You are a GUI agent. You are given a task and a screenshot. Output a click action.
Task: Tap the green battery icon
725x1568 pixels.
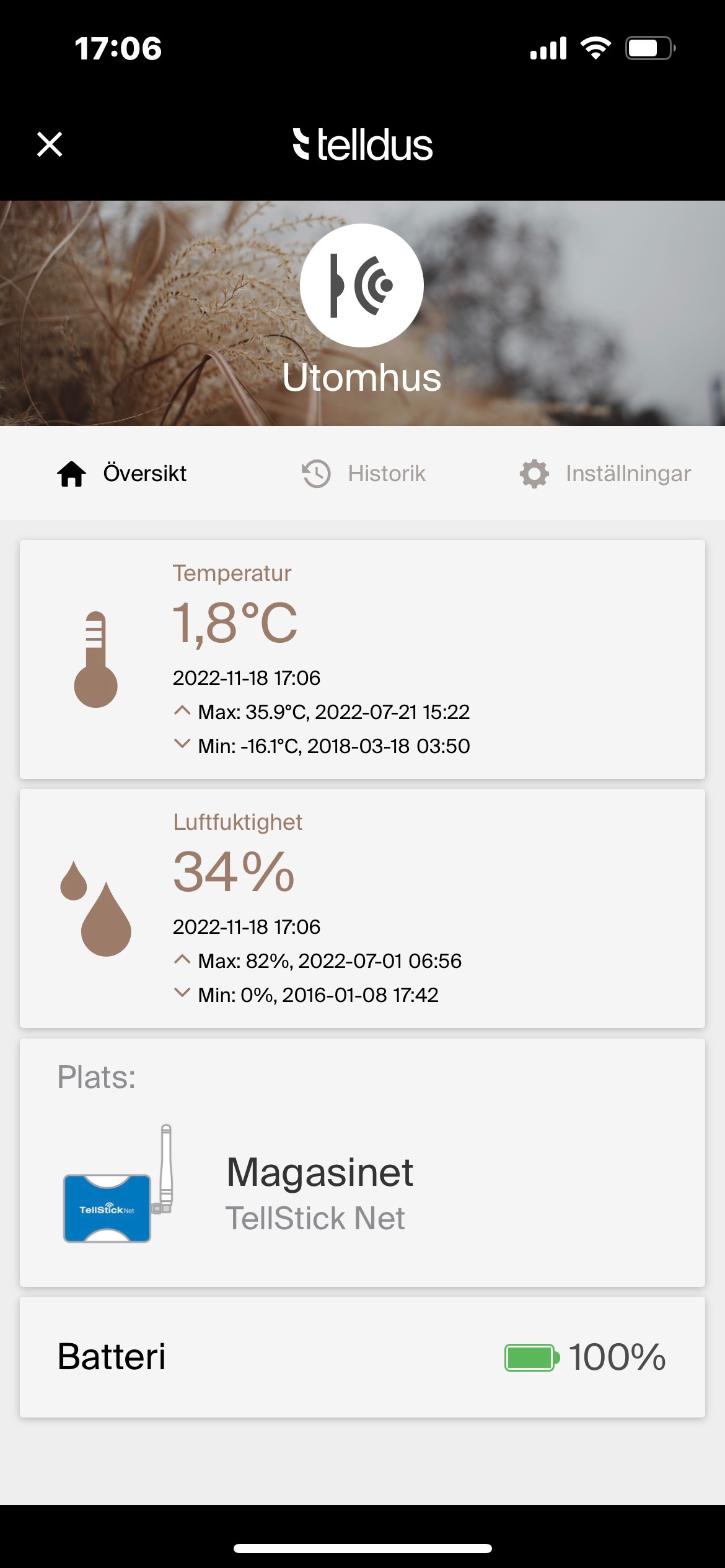(532, 1357)
